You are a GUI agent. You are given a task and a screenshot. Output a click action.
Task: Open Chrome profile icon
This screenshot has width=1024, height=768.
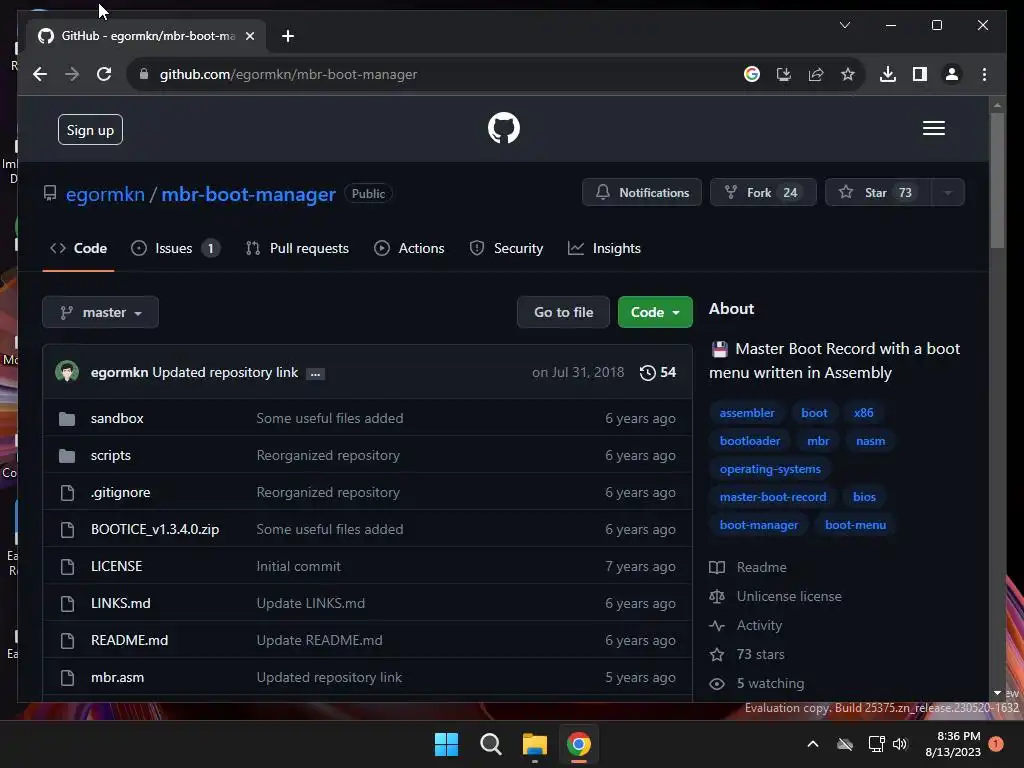[x=952, y=74]
